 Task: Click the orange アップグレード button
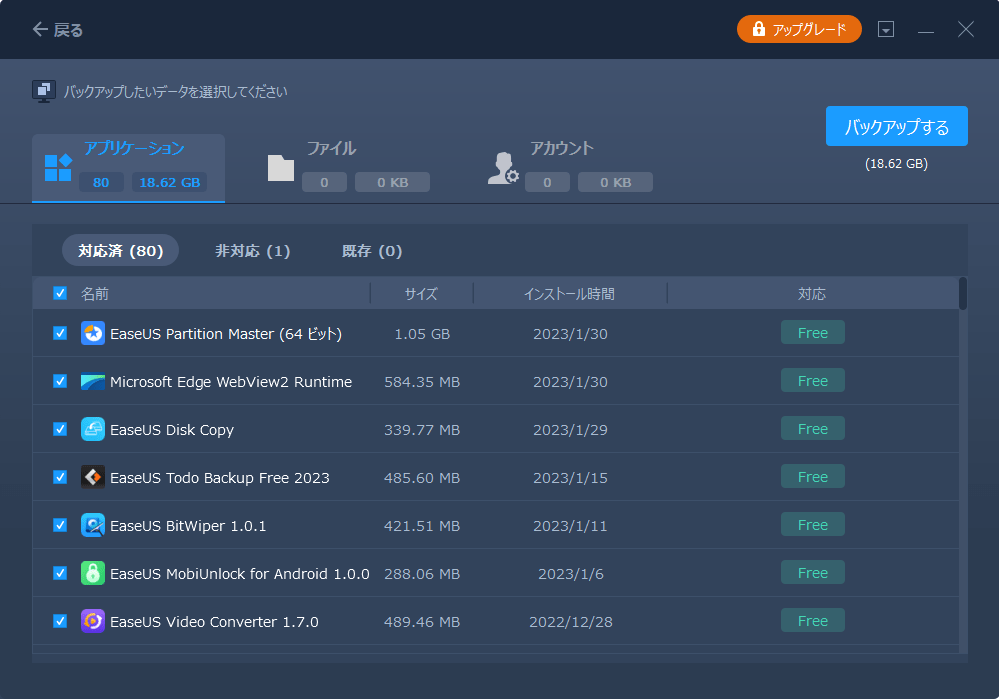[799, 29]
